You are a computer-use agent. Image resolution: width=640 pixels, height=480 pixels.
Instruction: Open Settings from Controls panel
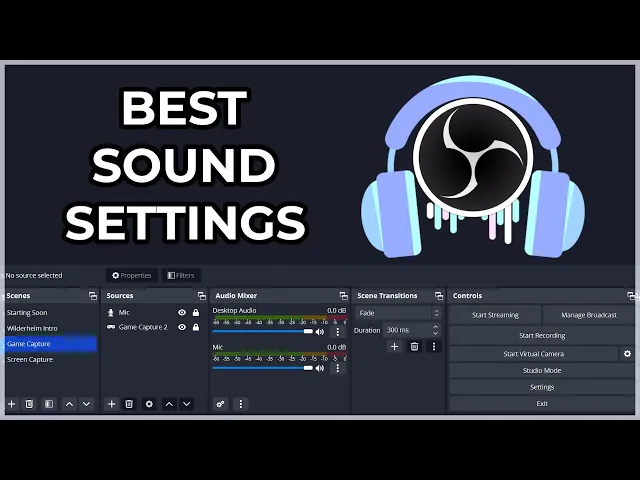coord(542,387)
